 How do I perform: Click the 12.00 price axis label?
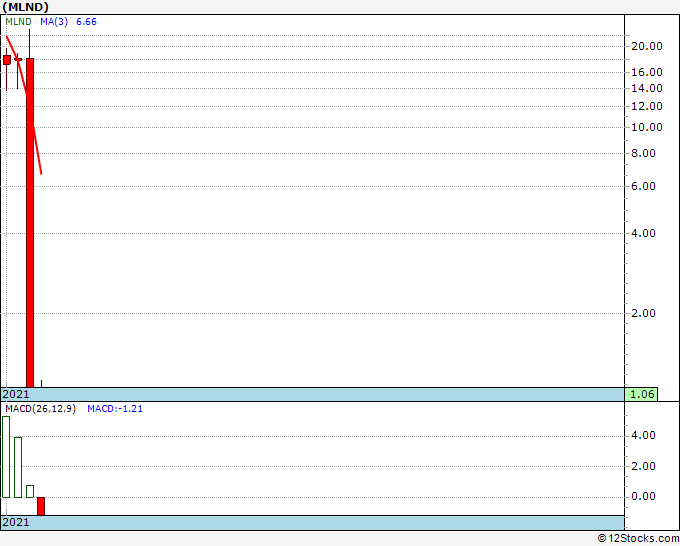tap(647, 106)
